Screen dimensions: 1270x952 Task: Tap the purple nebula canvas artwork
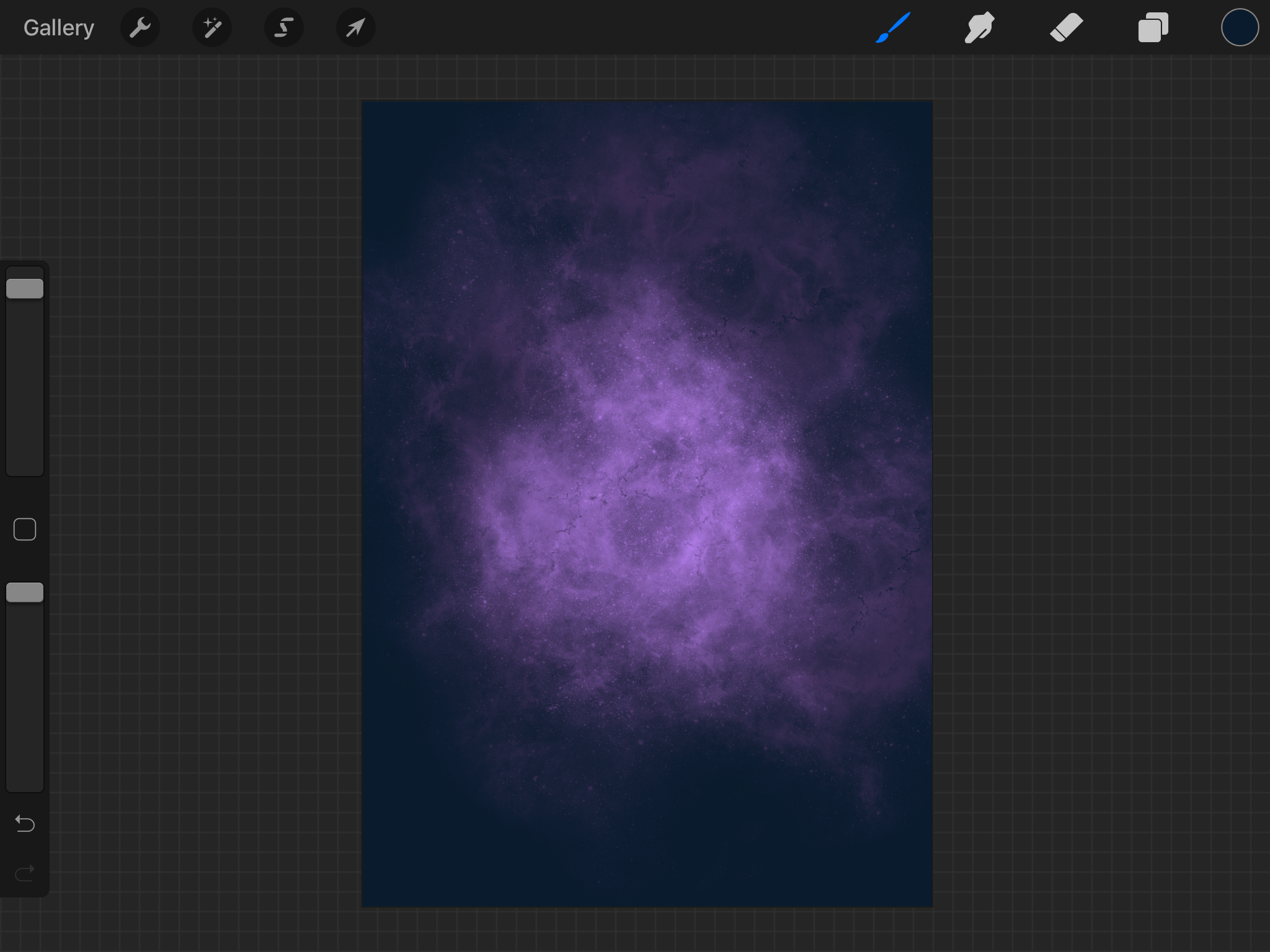coord(647,504)
